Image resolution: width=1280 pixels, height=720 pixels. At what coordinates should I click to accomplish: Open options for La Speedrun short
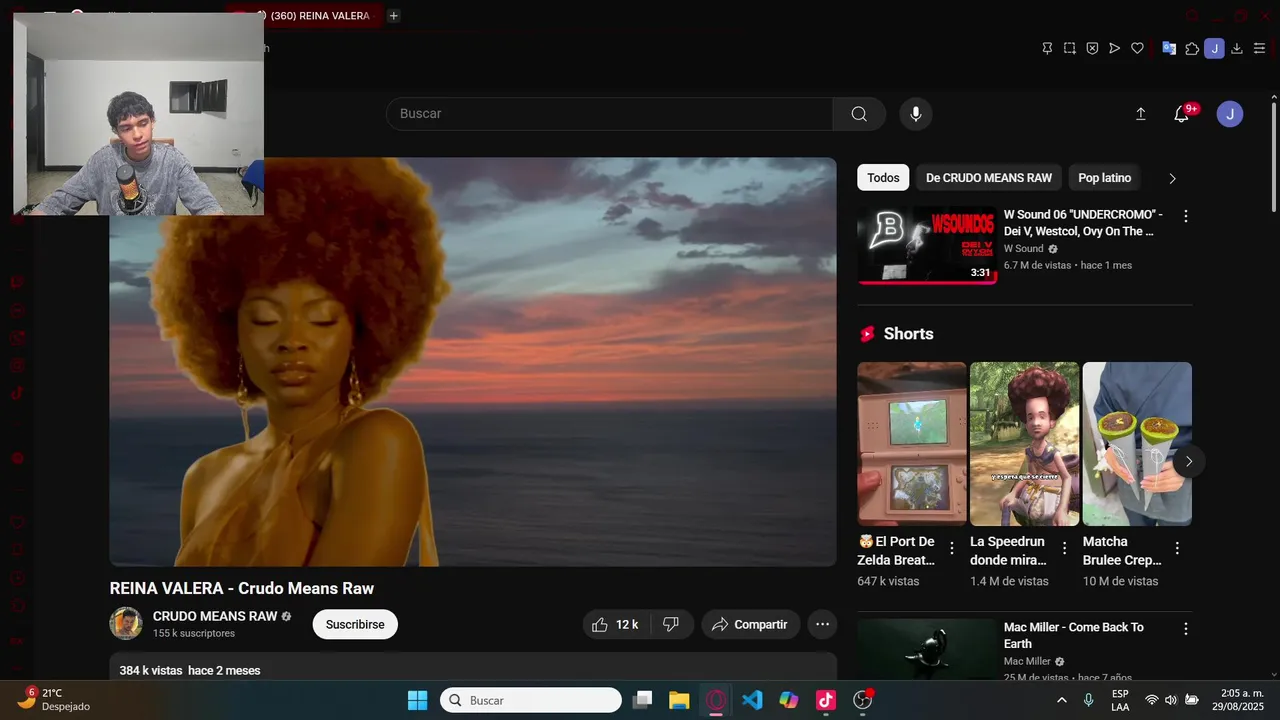1065,548
